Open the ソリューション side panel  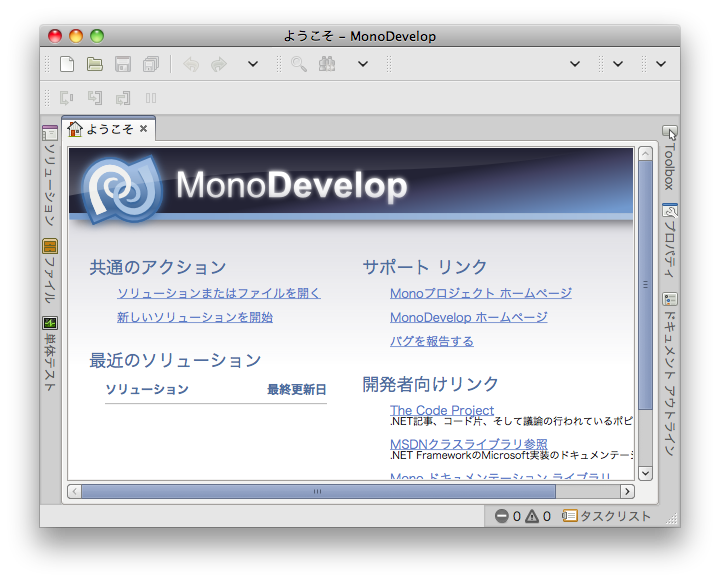pyautogui.click(x=50, y=176)
